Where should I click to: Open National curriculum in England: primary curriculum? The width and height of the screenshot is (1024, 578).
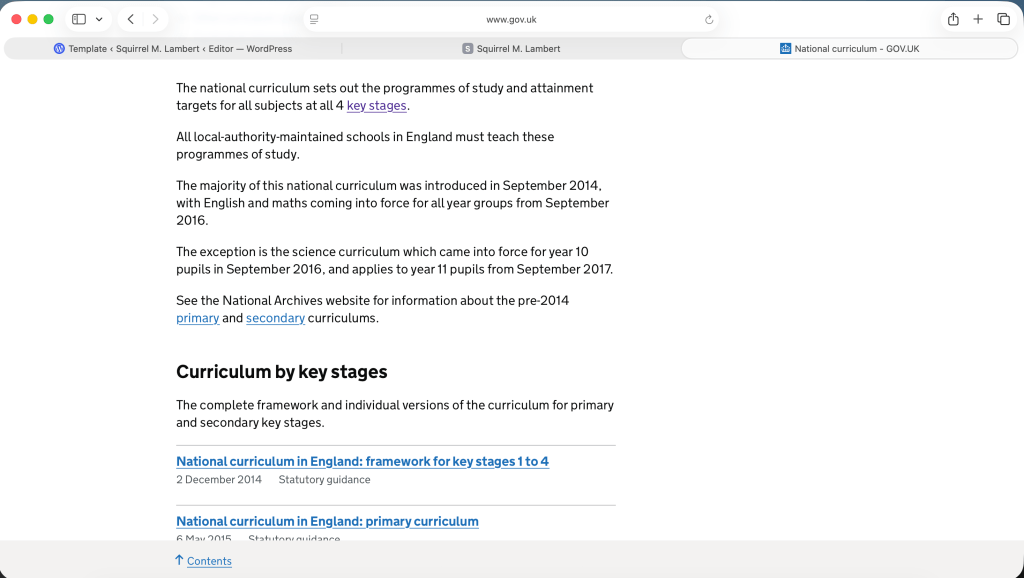click(x=327, y=521)
